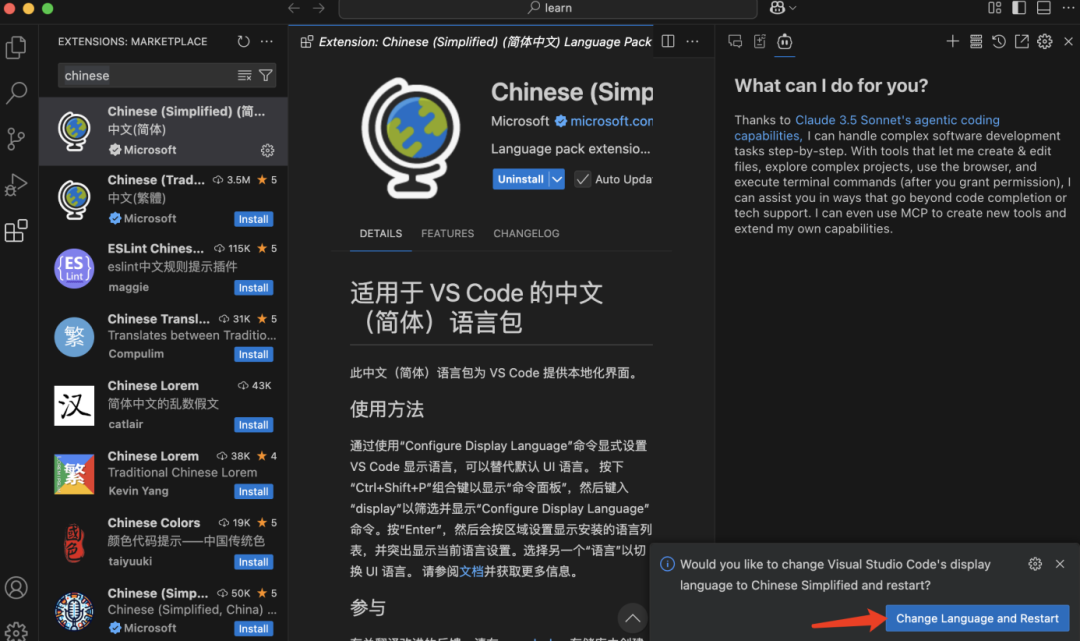Start a new task with plus icon
The width and height of the screenshot is (1080, 641).
pos(952,42)
